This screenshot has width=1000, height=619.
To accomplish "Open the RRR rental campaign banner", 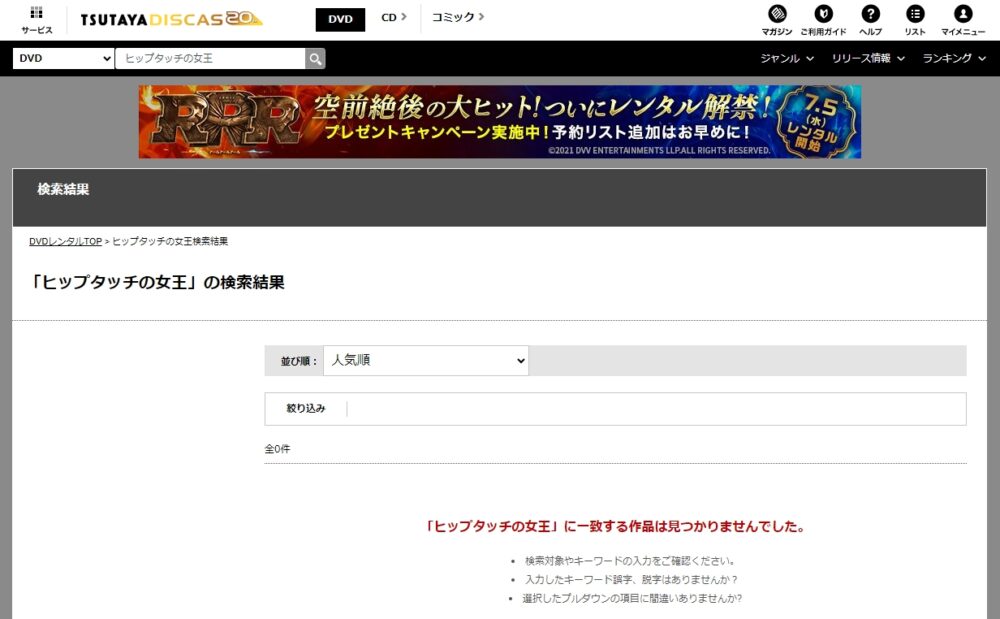I will 500,121.
